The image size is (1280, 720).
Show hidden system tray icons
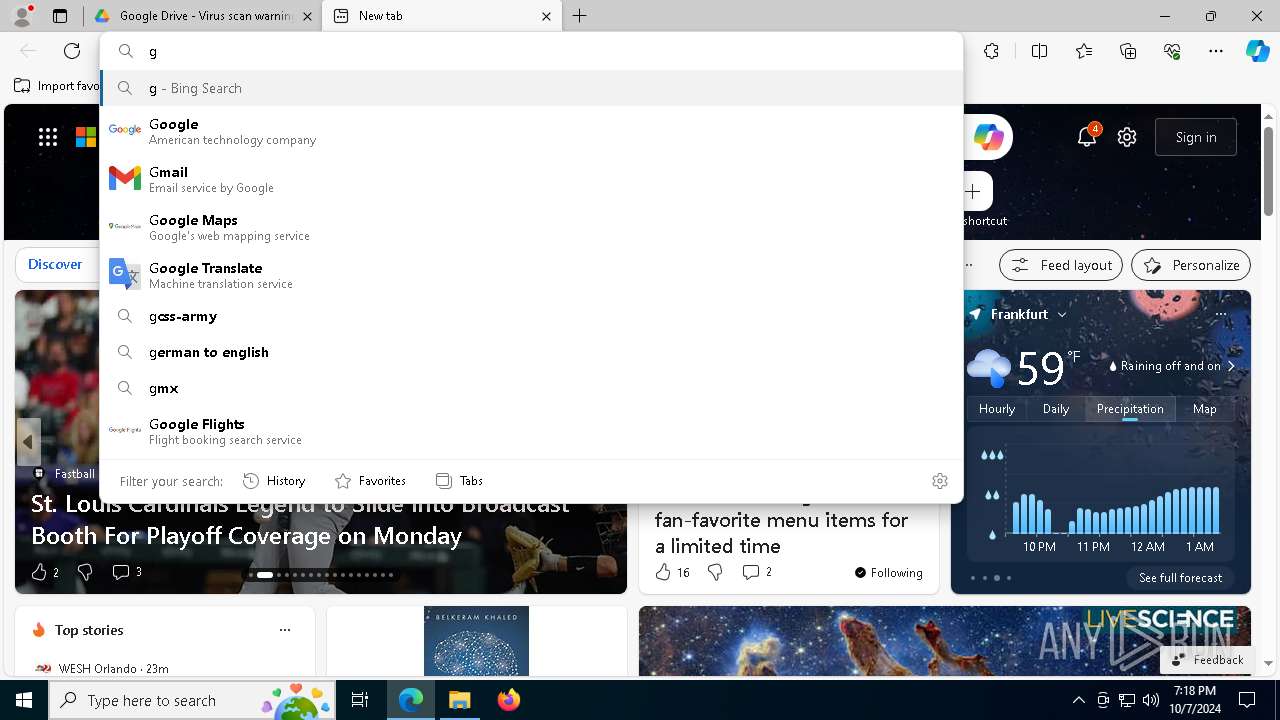tap(1078, 700)
